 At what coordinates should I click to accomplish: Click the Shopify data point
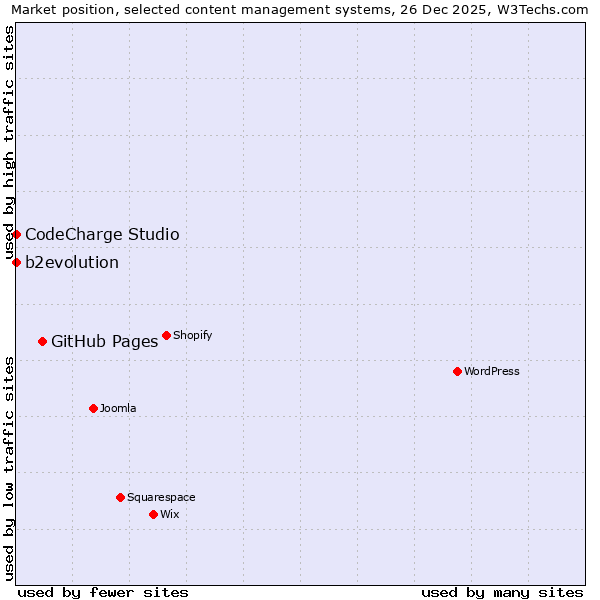[x=166, y=336]
